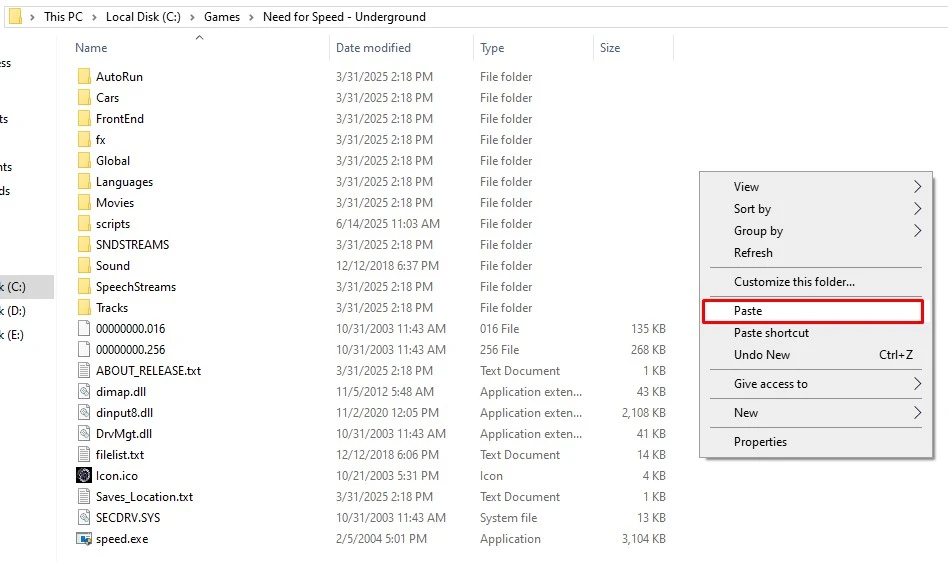Sort by the Name column header
Viewport: 948px width, 562px height.
click(x=91, y=48)
